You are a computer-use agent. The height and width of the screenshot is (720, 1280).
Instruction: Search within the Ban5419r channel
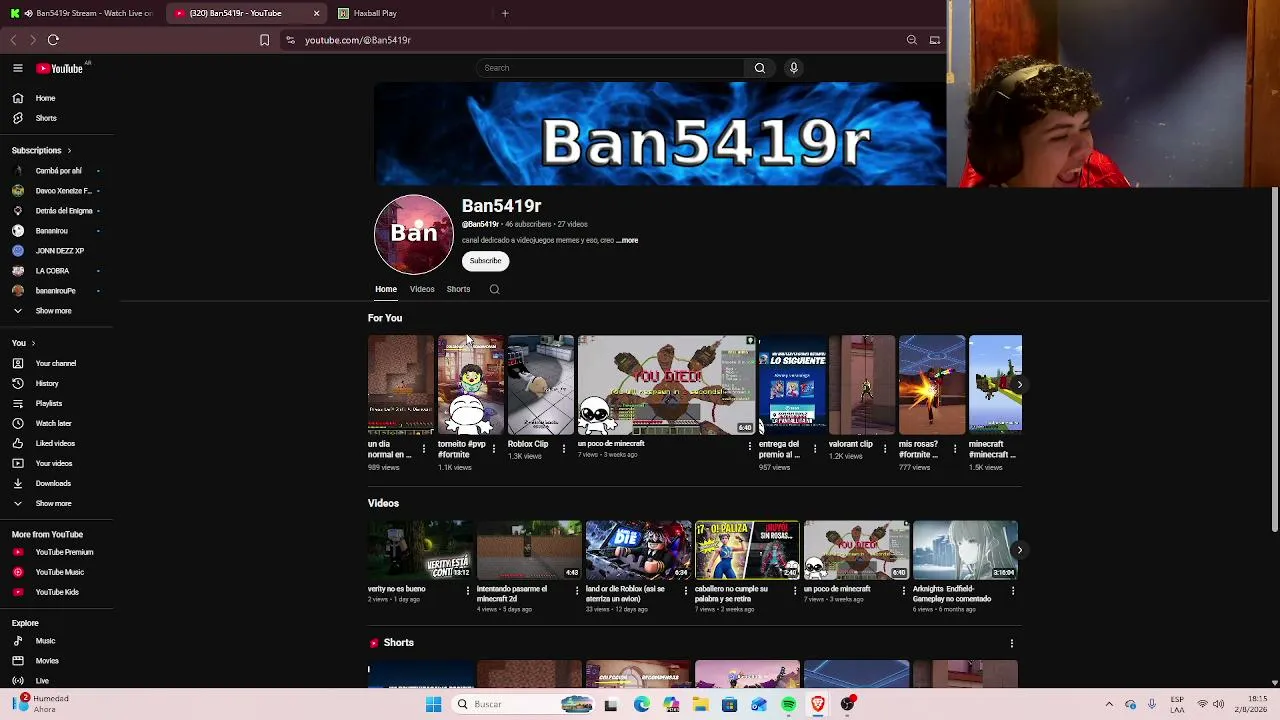click(x=494, y=289)
